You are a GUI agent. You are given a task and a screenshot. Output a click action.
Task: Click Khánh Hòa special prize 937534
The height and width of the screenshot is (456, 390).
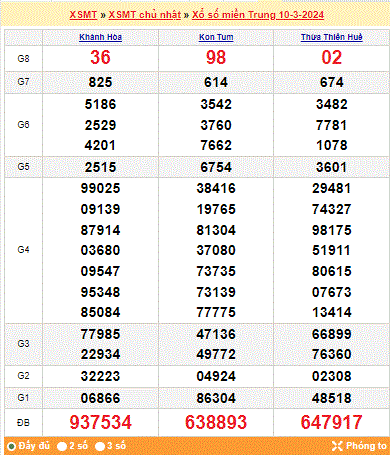(101, 422)
